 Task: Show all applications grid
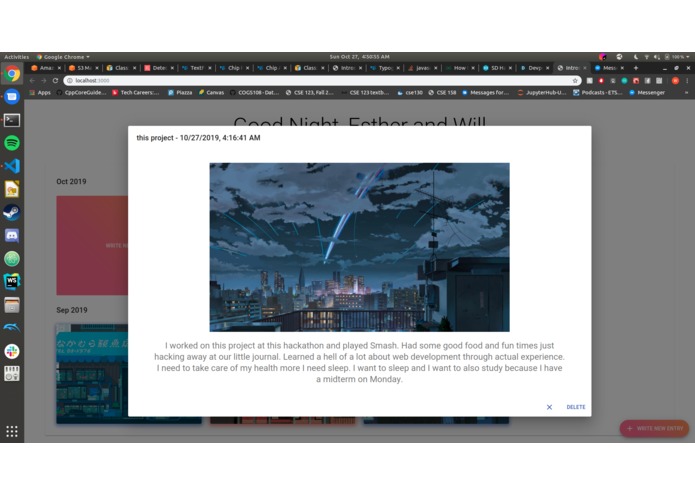(12, 431)
